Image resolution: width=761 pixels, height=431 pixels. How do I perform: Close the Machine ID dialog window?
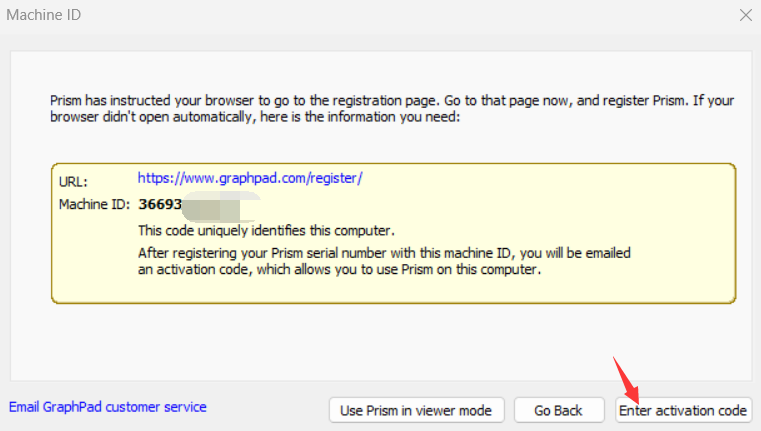745,15
